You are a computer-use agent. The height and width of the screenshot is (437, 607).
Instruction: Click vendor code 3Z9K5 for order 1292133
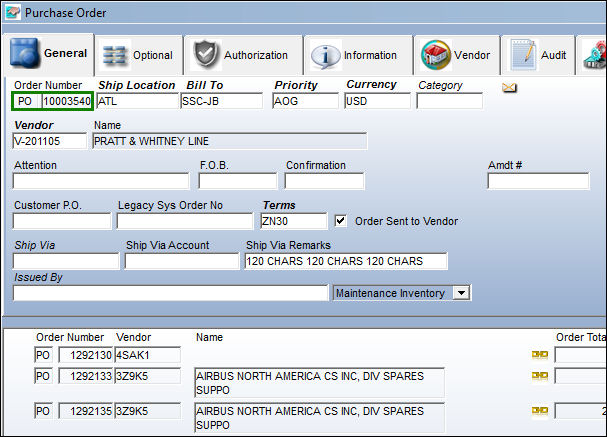147,376
